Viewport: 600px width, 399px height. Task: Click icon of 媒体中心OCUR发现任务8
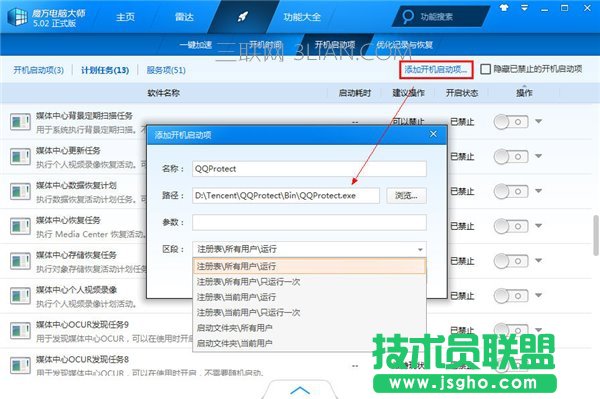point(20,366)
